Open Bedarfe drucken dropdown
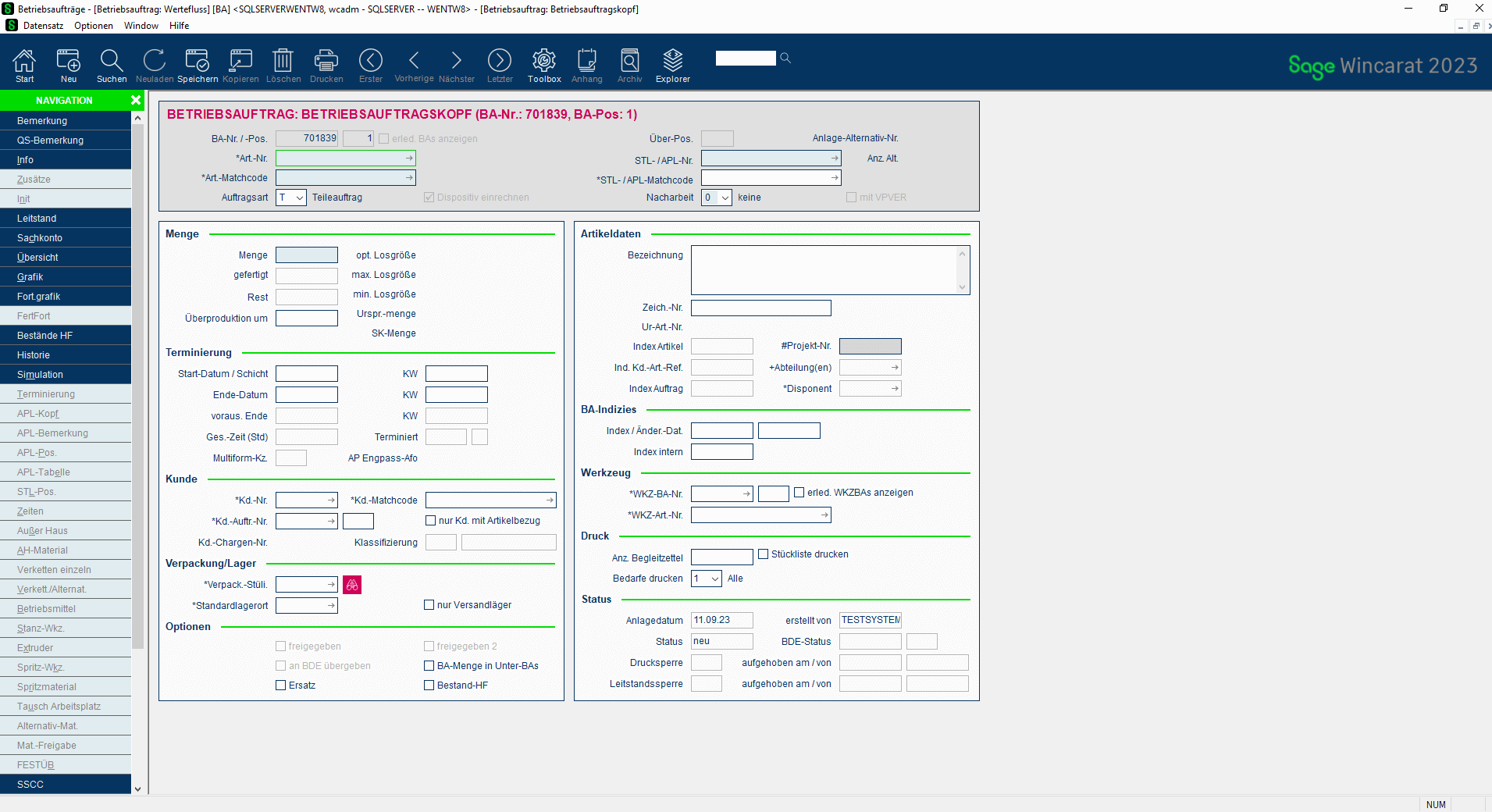Screen dimensions: 1492x812 pos(707,579)
